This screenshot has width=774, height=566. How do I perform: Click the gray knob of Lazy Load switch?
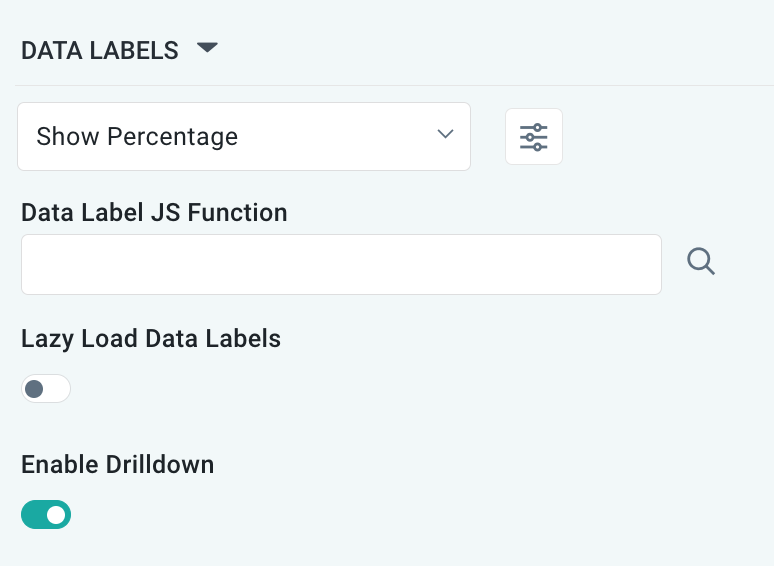35,389
